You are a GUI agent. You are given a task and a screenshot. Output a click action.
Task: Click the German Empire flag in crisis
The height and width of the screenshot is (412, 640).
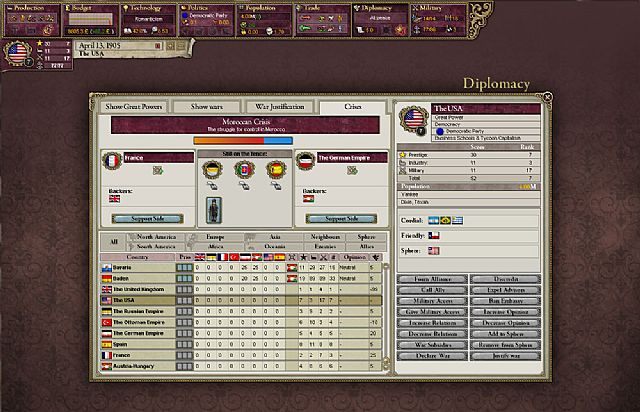tap(306, 161)
